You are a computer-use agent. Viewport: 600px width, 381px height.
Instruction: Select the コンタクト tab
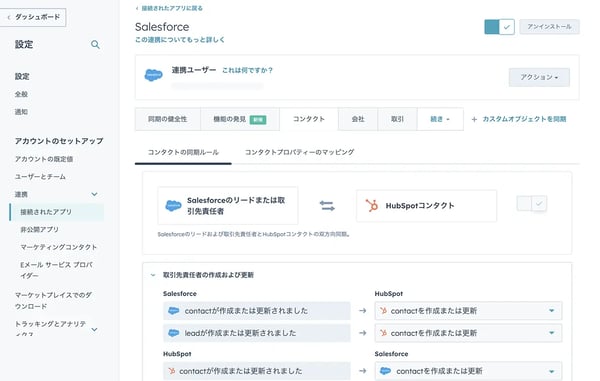pyautogui.click(x=309, y=119)
